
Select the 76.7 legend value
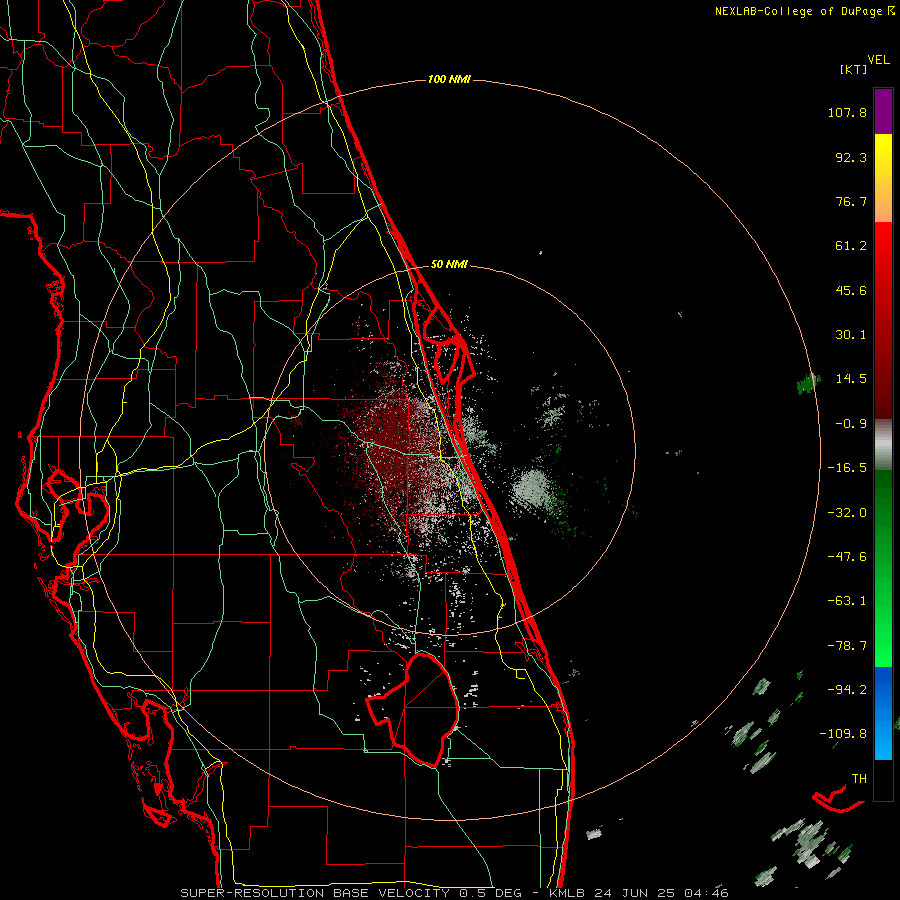[x=851, y=201]
